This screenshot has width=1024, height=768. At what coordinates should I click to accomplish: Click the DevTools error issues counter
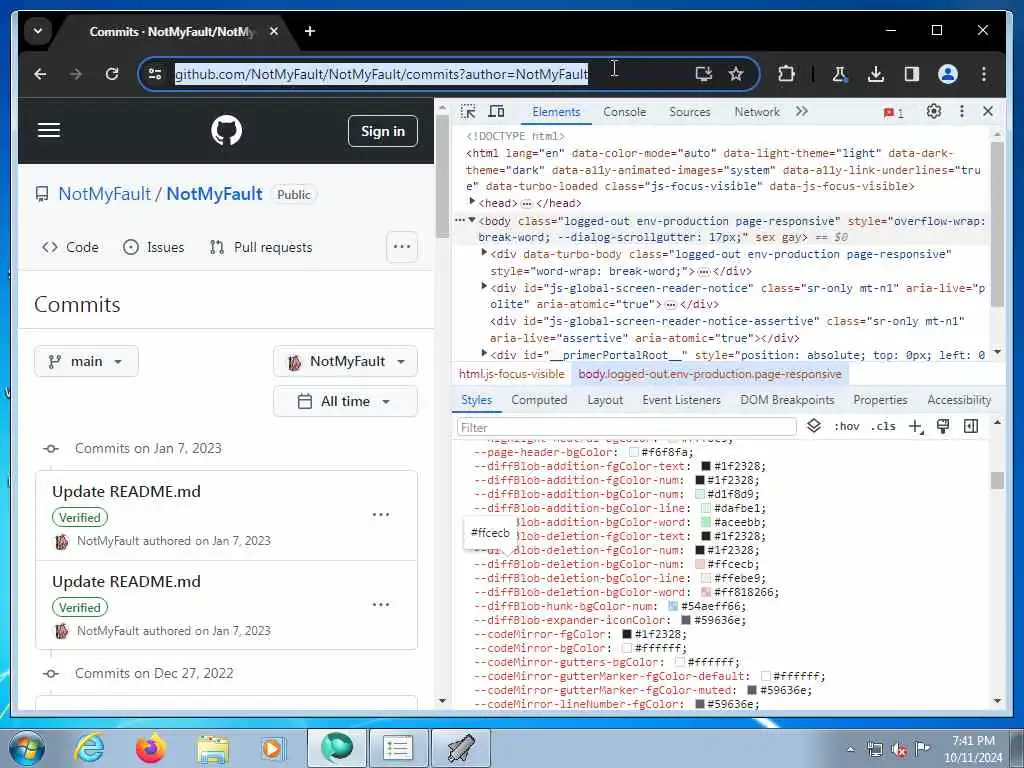[893, 112]
